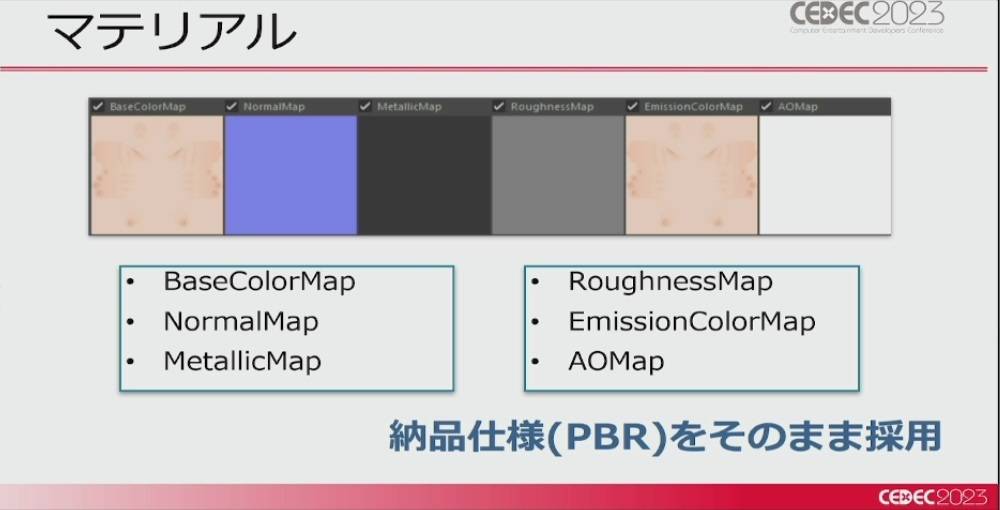1000x510 pixels.
Task: Uncheck the EmissionColorMap checkbox
Action: (633, 106)
